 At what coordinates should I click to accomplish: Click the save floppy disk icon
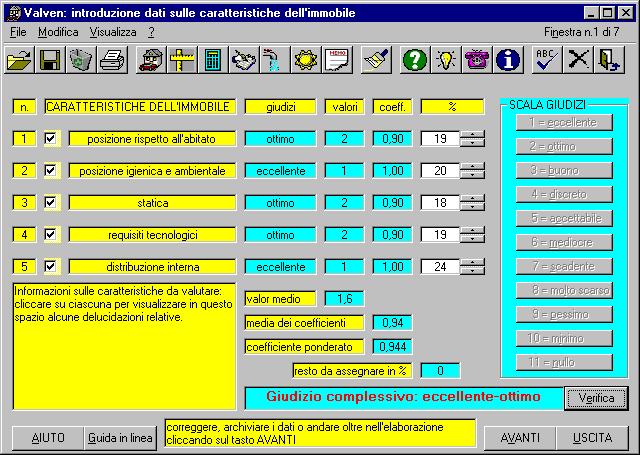coord(50,60)
